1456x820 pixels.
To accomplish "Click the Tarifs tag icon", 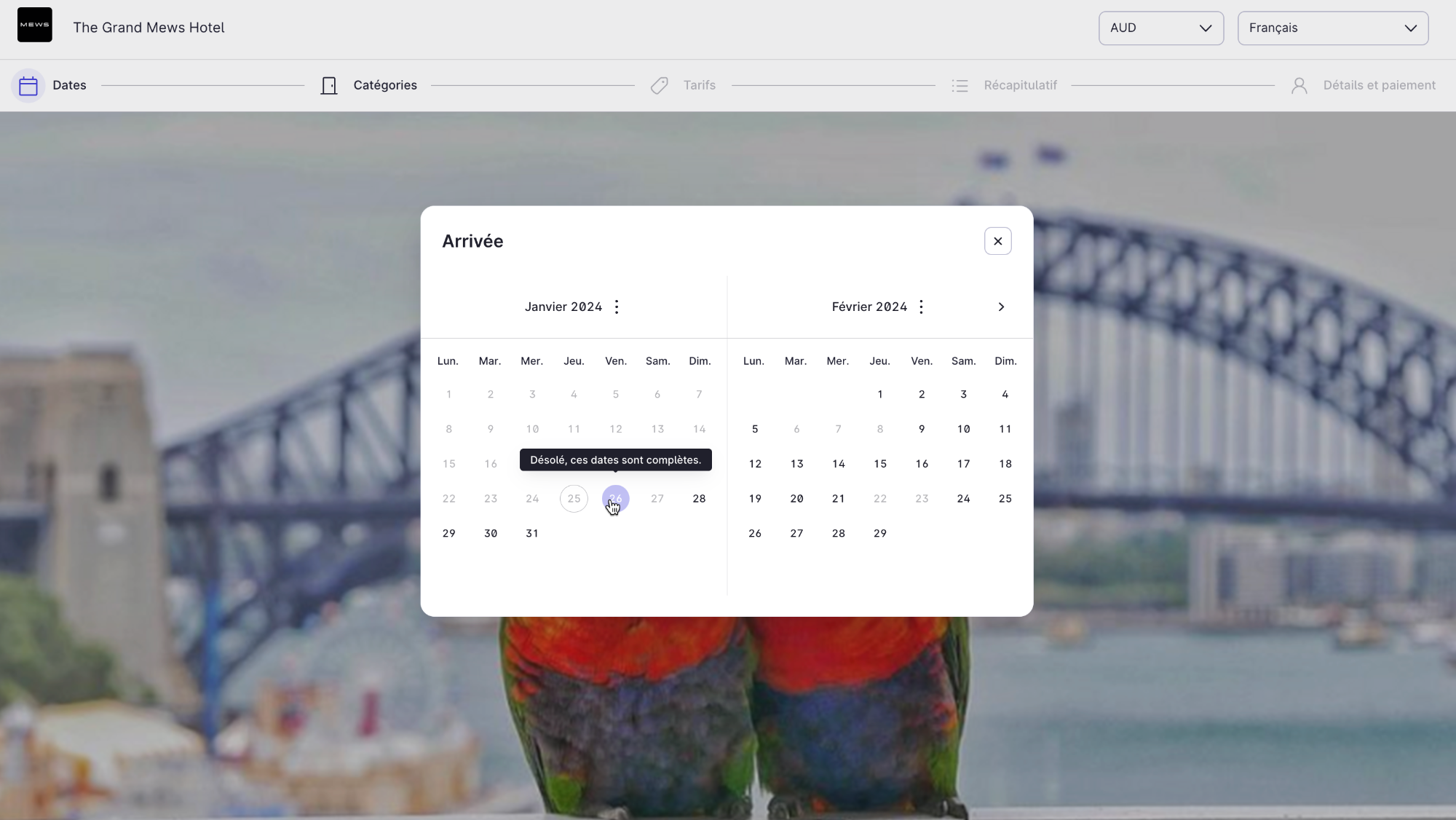I will pyautogui.click(x=660, y=86).
